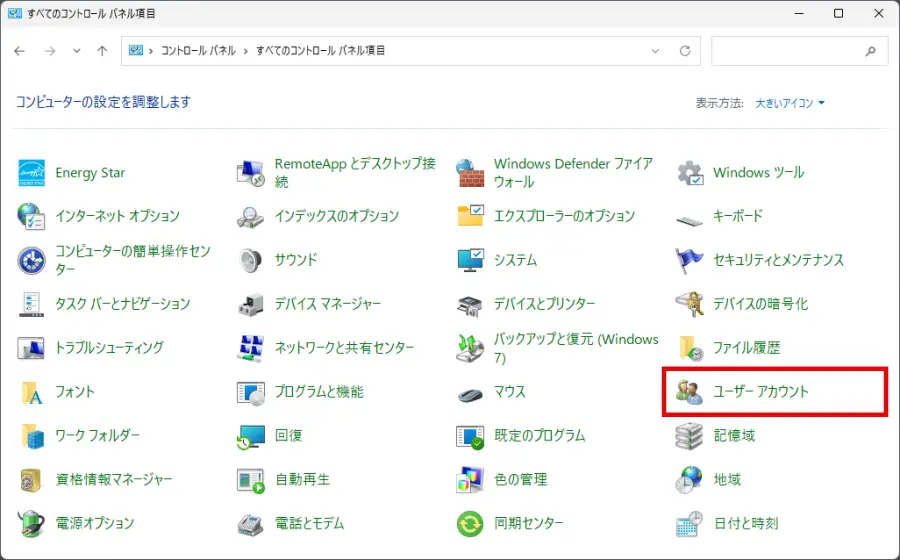The width and height of the screenshot is (900, 560).
Task: Open バックアップと復元 (Windows 7) icon
Action: [470, 348]
